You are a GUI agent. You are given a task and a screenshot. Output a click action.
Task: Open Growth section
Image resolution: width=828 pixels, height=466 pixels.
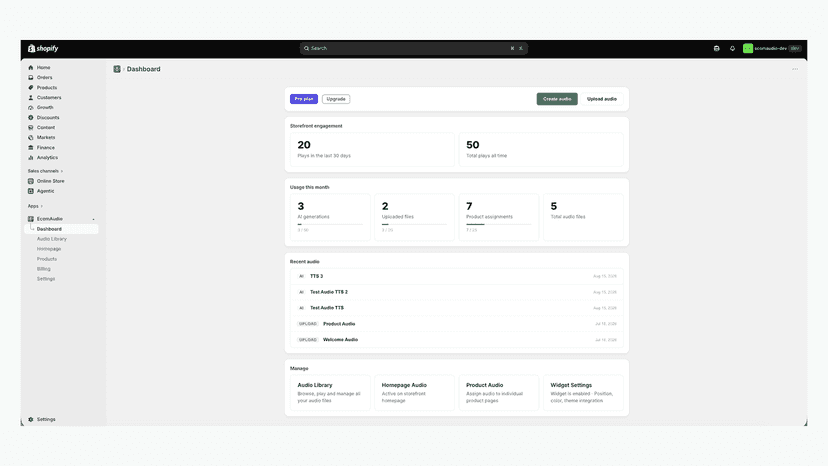45,107
